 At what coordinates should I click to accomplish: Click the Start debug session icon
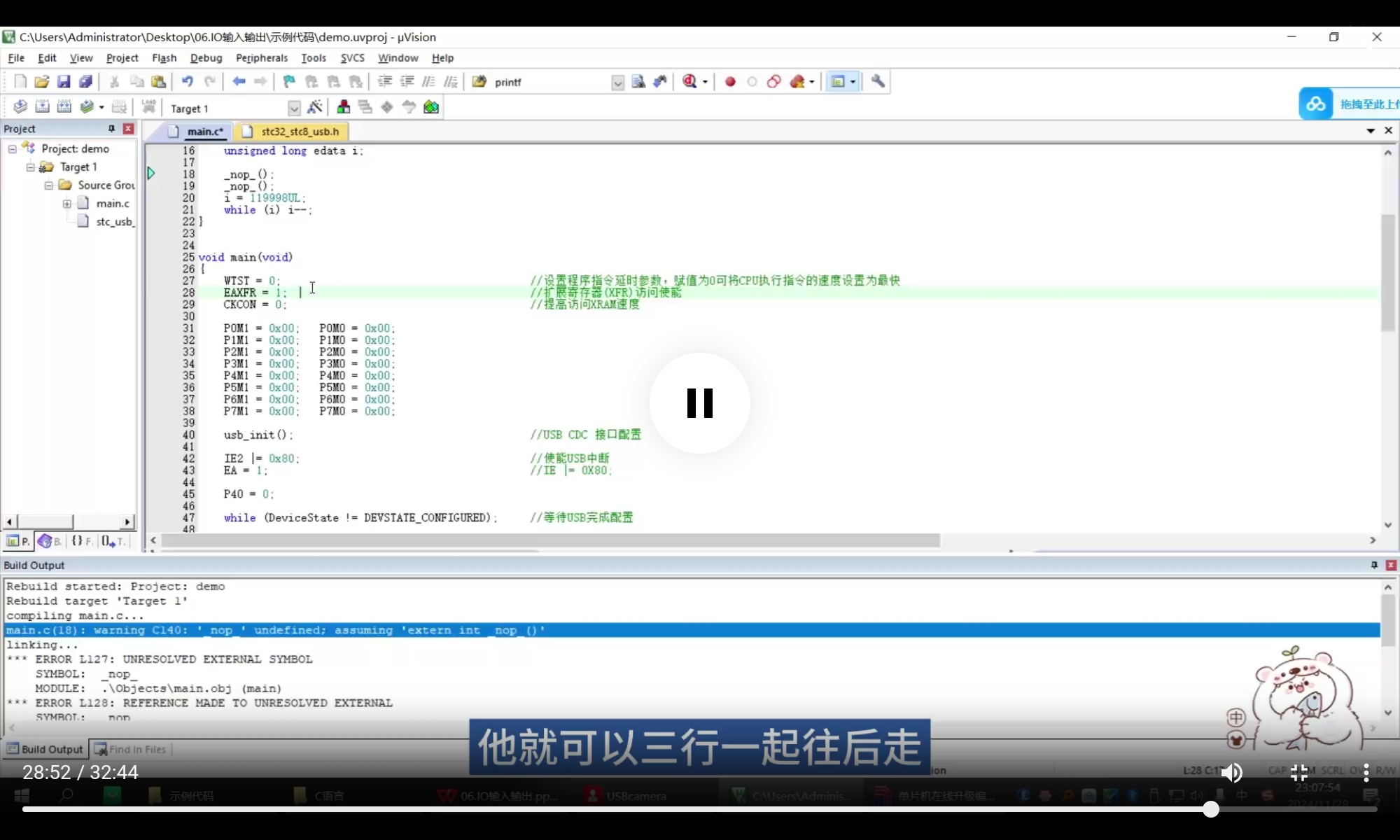pyautogui.click(x=689, y=82)
